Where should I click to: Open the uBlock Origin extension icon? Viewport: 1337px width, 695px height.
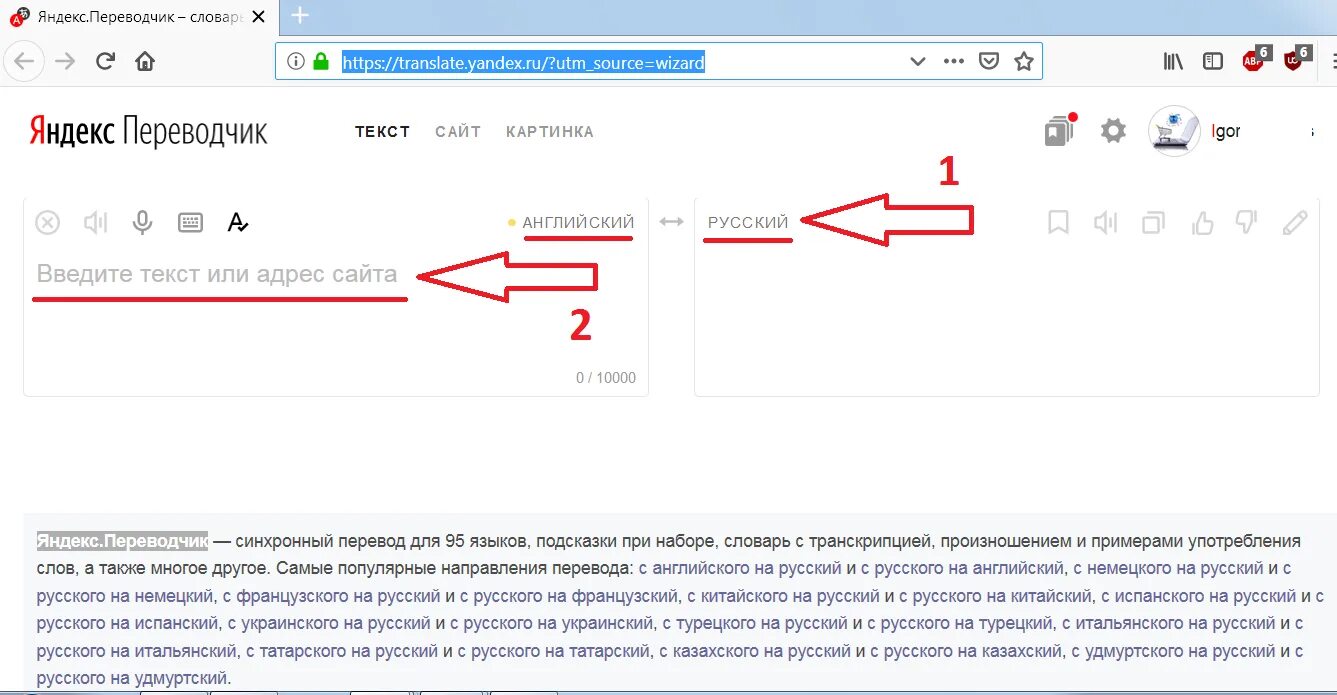[1295, 59]
